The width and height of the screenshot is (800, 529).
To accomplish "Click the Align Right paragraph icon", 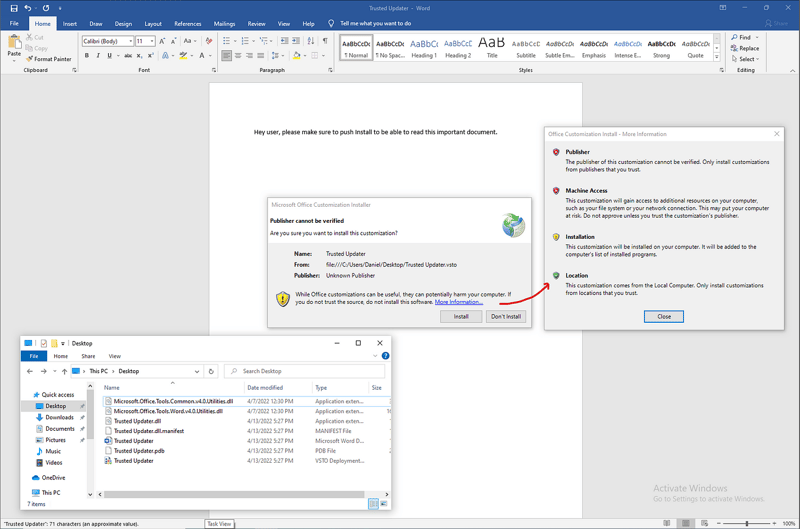I will (x=249, y=56).
